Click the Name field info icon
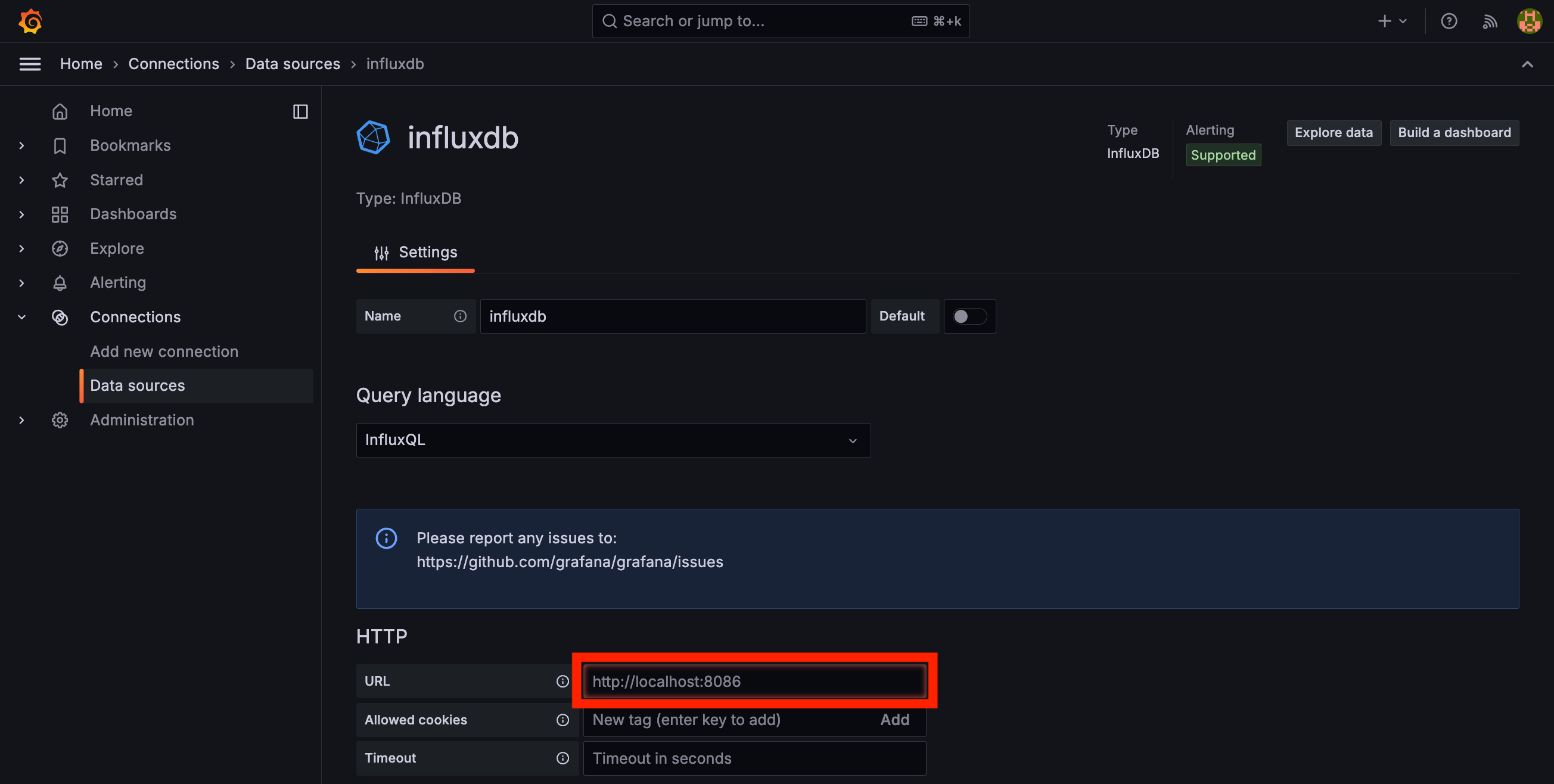The height and width of the screenshot is (784, 1554). tap(459, 316)
